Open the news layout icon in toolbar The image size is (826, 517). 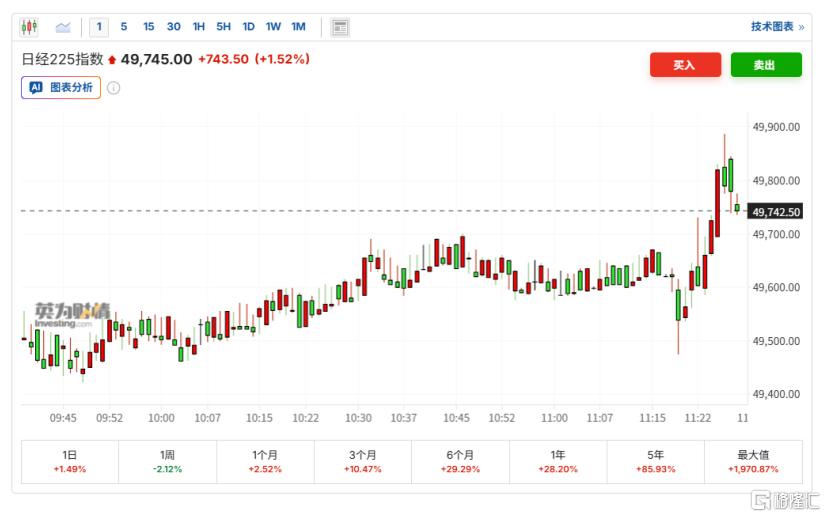coord(340,27)
